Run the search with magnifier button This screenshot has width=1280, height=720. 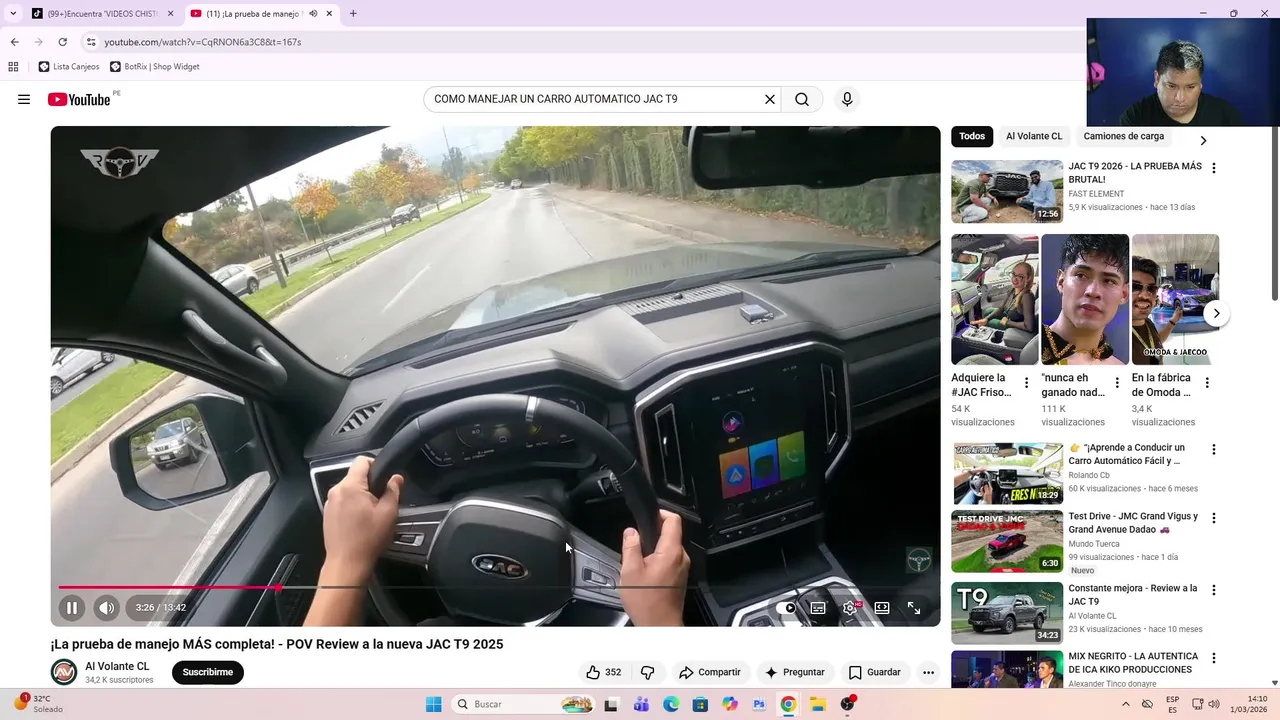click(802, 99)
